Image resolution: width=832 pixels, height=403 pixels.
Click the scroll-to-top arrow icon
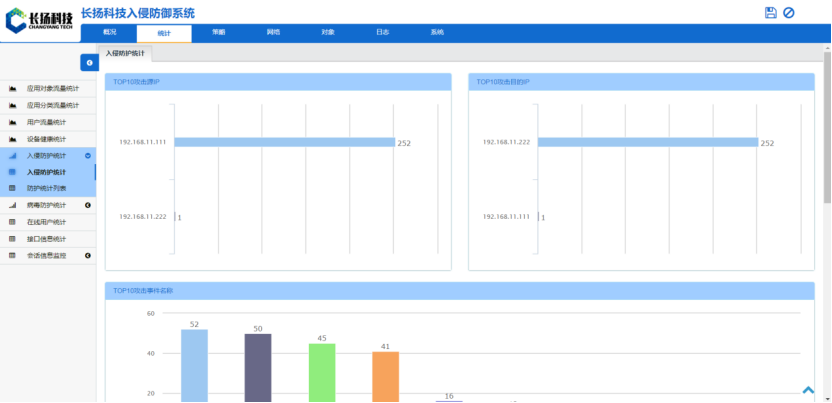(808, 390)
